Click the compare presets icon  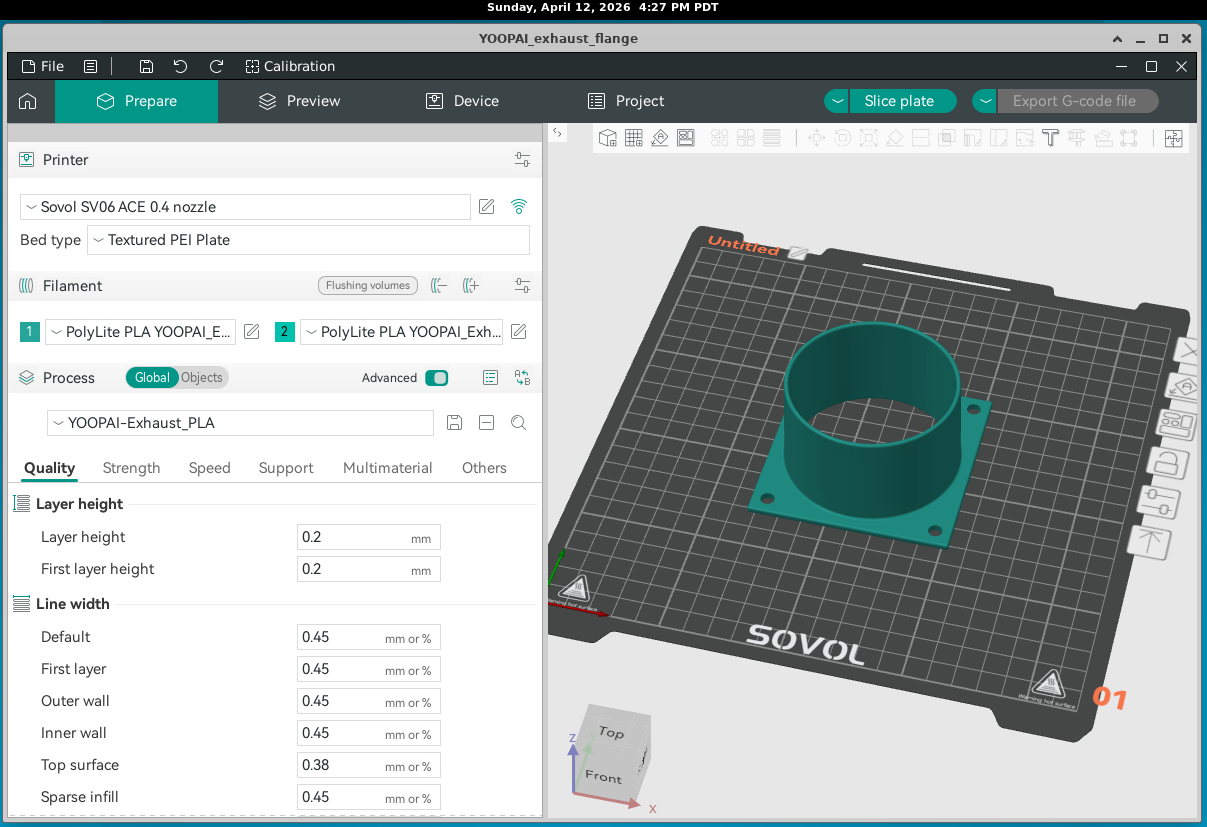(522, 378)
